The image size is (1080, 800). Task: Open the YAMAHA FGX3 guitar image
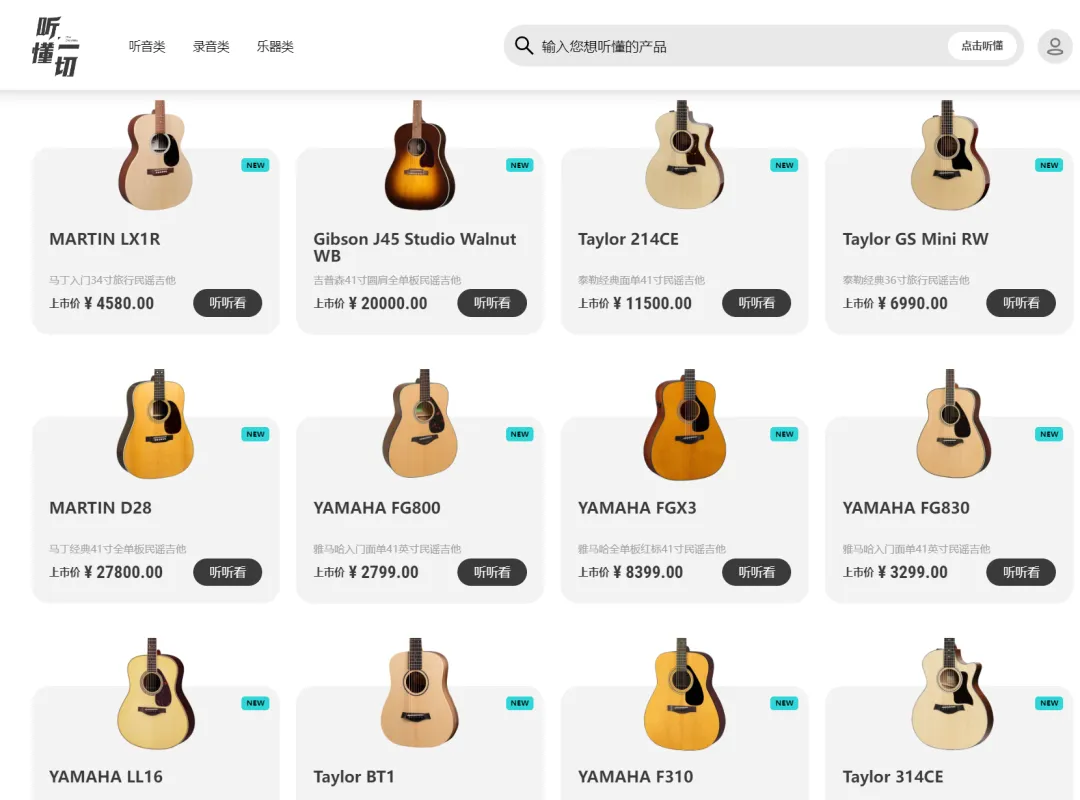[685, 424]
